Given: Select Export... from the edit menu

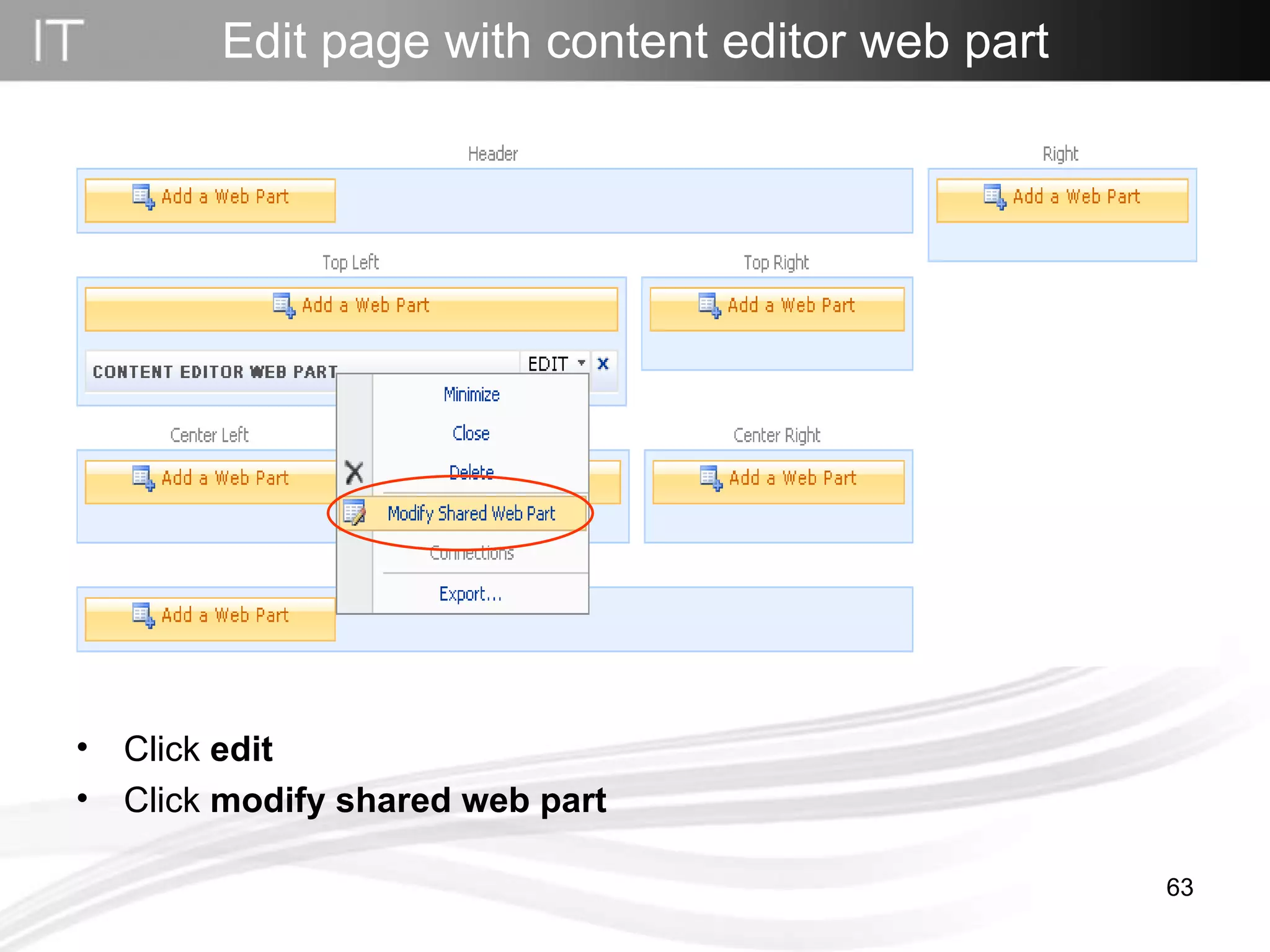Looking at the screenshot, I should click(470, 594).
